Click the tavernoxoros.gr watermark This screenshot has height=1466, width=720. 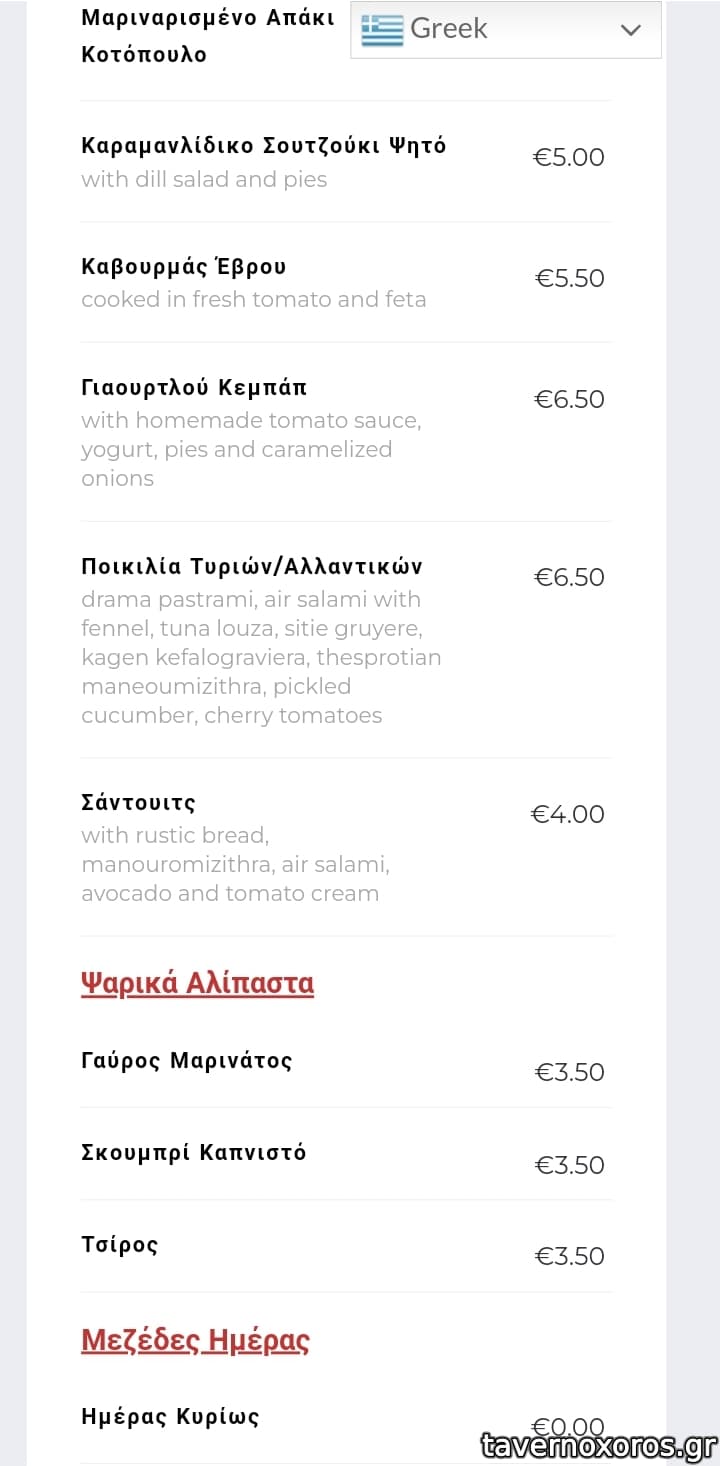click(597, 1446)
